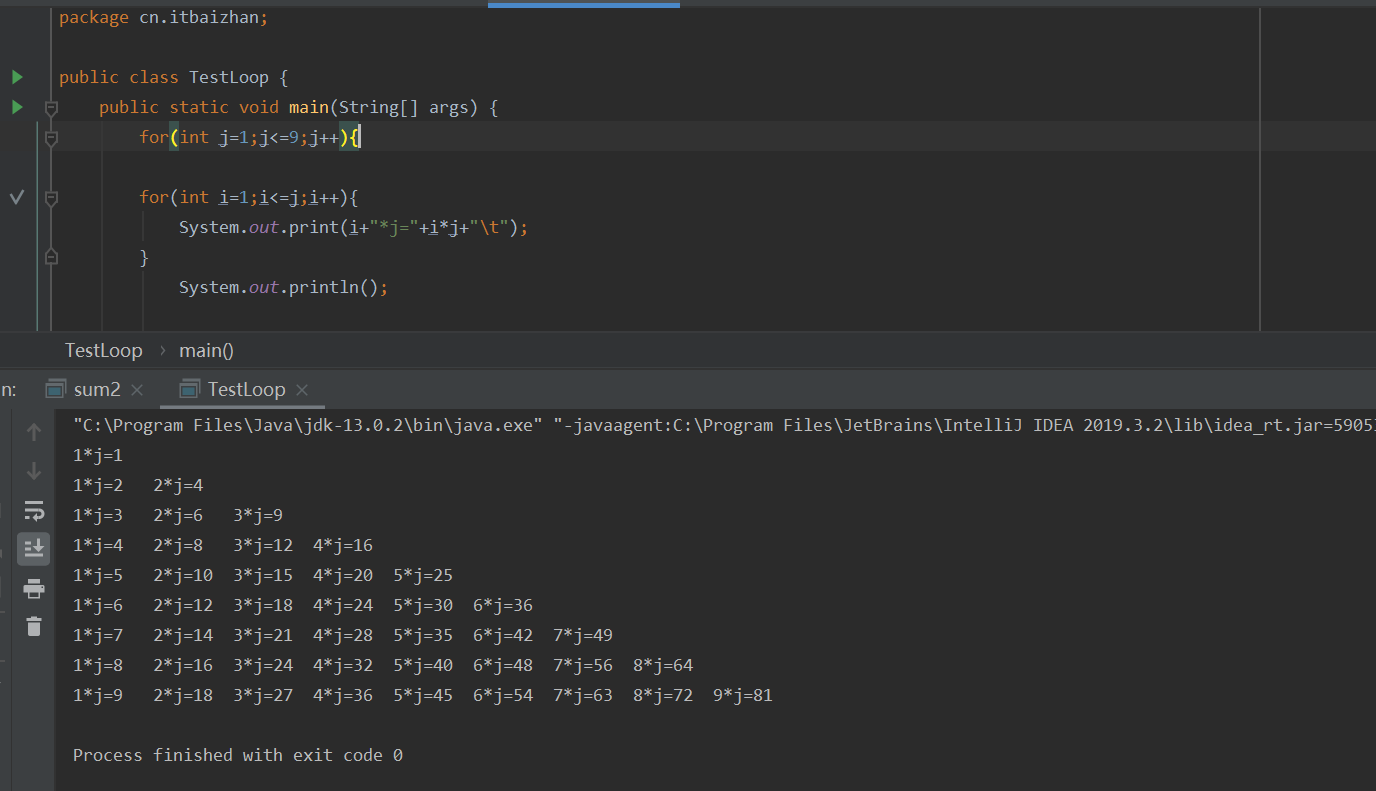
Task: Click the fold marker at the inner loop's closing brace
Action: pos(51,257)
